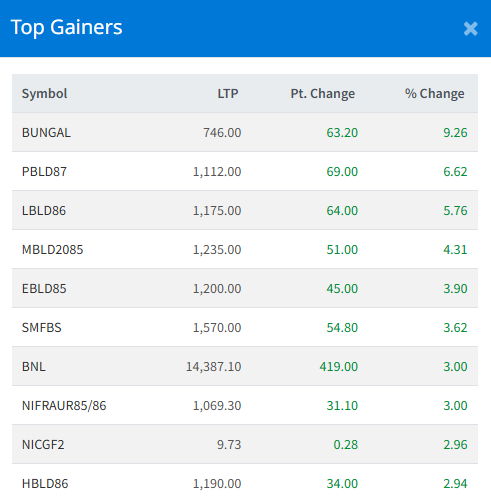
Task: Open NIFRAUR85/86 symbol entry
Action: (x=64, y=406)
